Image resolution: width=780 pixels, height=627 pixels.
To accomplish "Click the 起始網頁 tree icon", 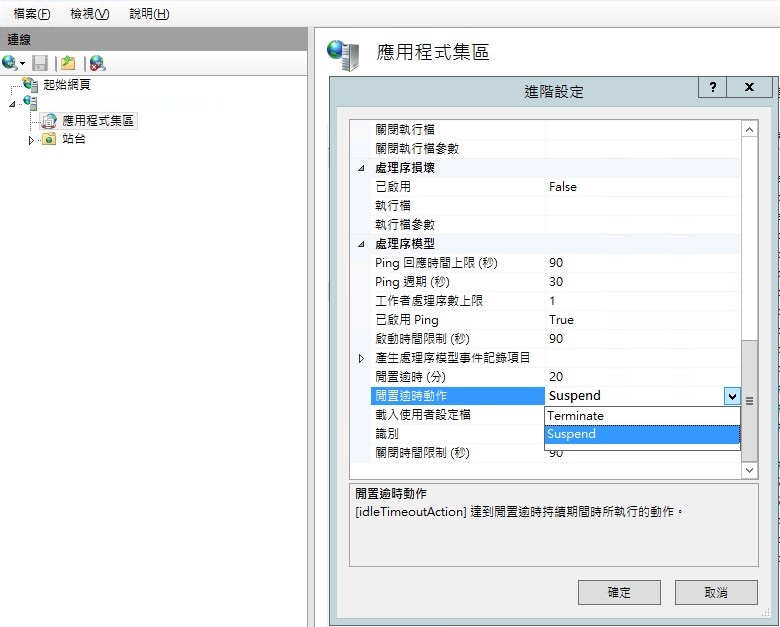I will click(31, 85).
